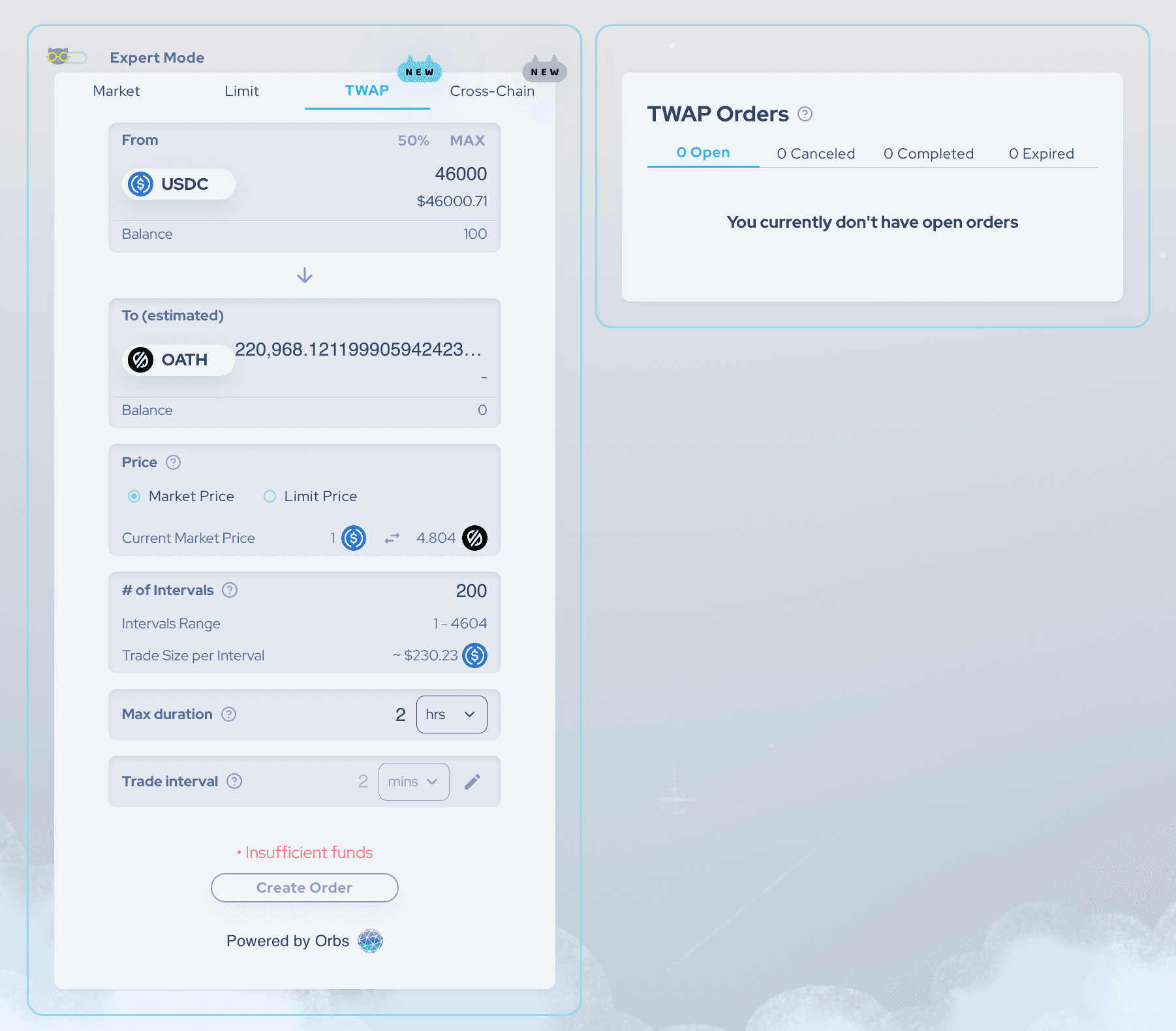Open the Trade interval help icon
Image resolution: width=1176 pixels, height=1031 pixels.
[x=234, y=782]
